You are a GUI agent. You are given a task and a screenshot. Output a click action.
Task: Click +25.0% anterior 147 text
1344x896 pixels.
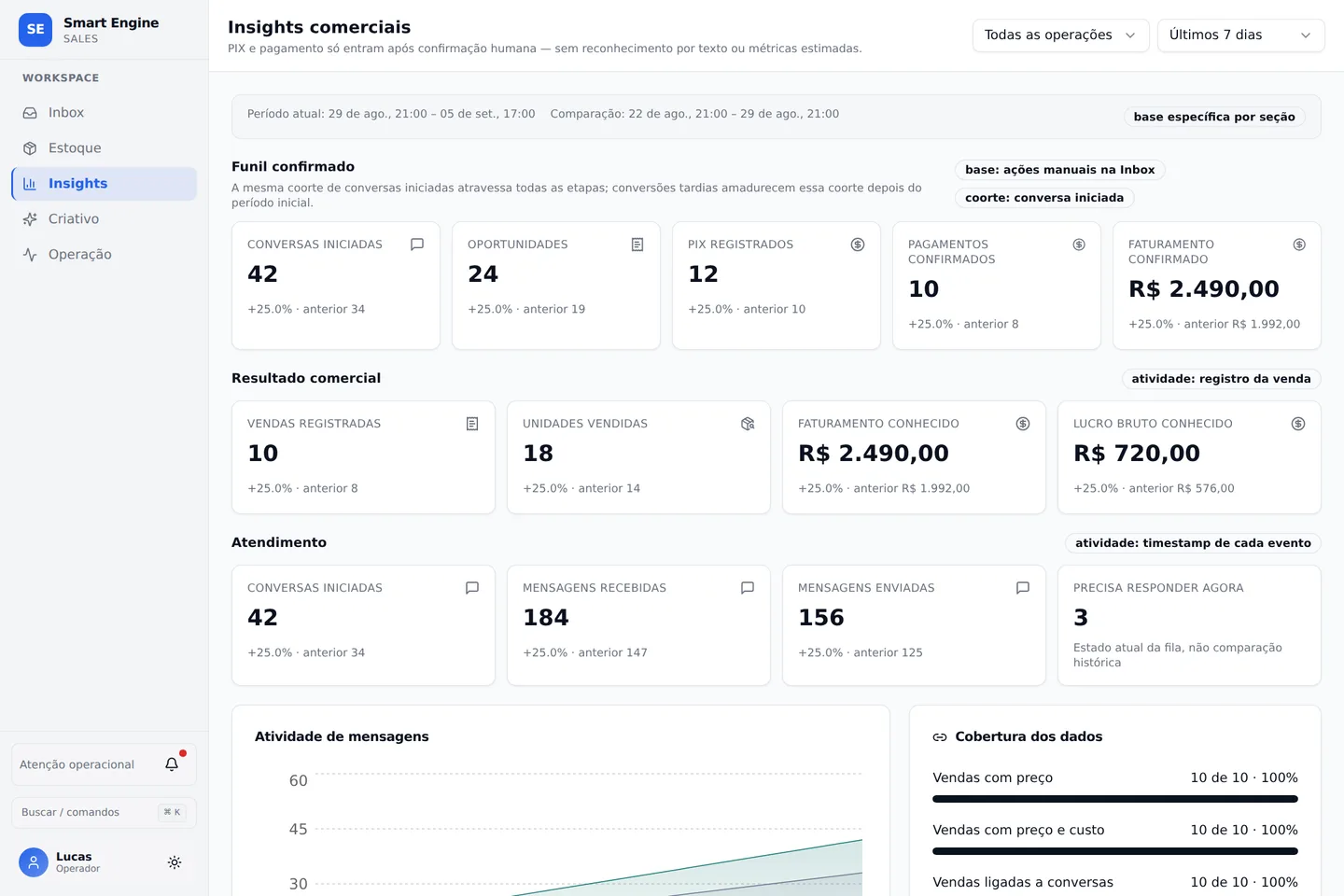coord(585,652)
